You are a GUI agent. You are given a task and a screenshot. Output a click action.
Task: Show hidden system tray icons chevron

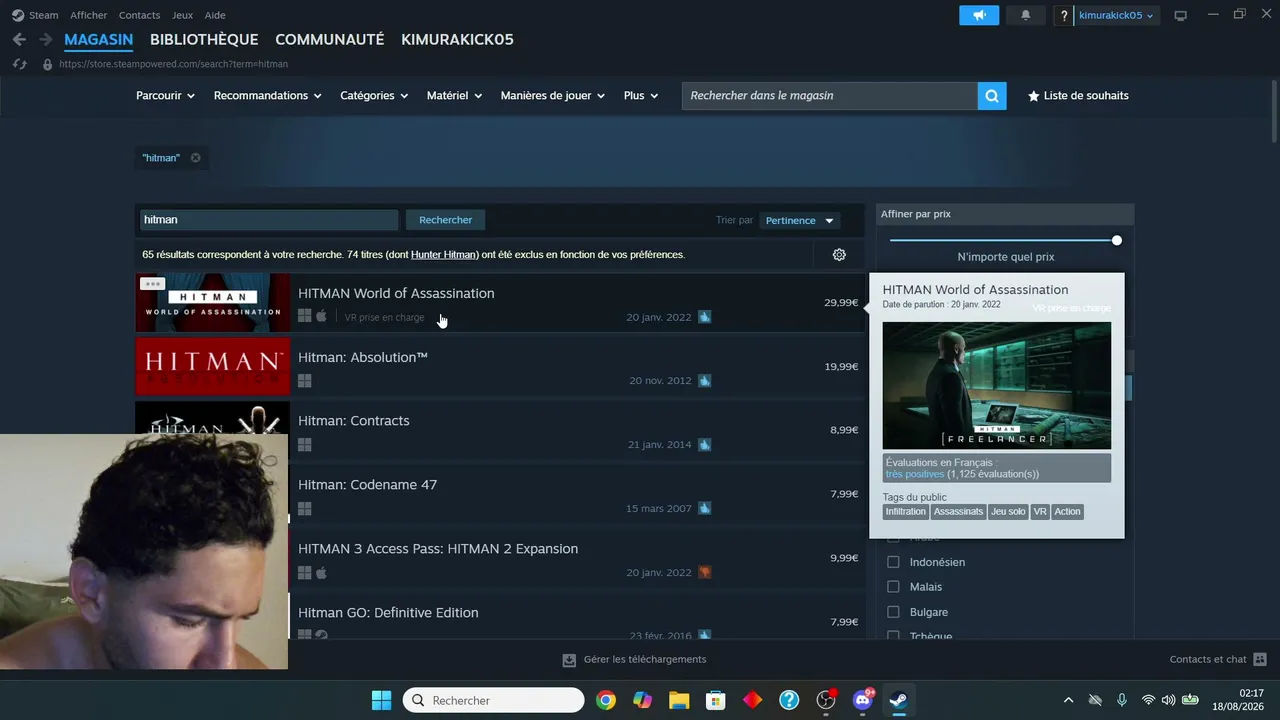click(x=1068, y=700)
